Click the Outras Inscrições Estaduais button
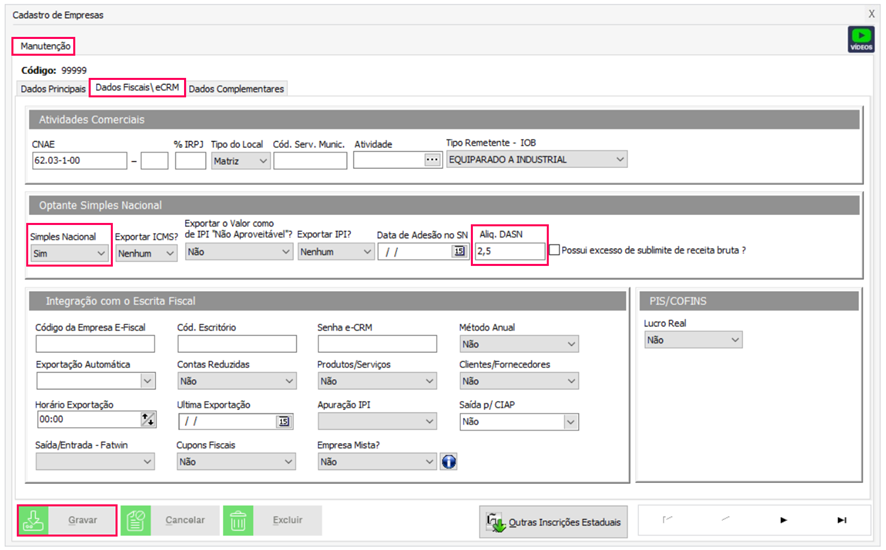 (555, 521)
